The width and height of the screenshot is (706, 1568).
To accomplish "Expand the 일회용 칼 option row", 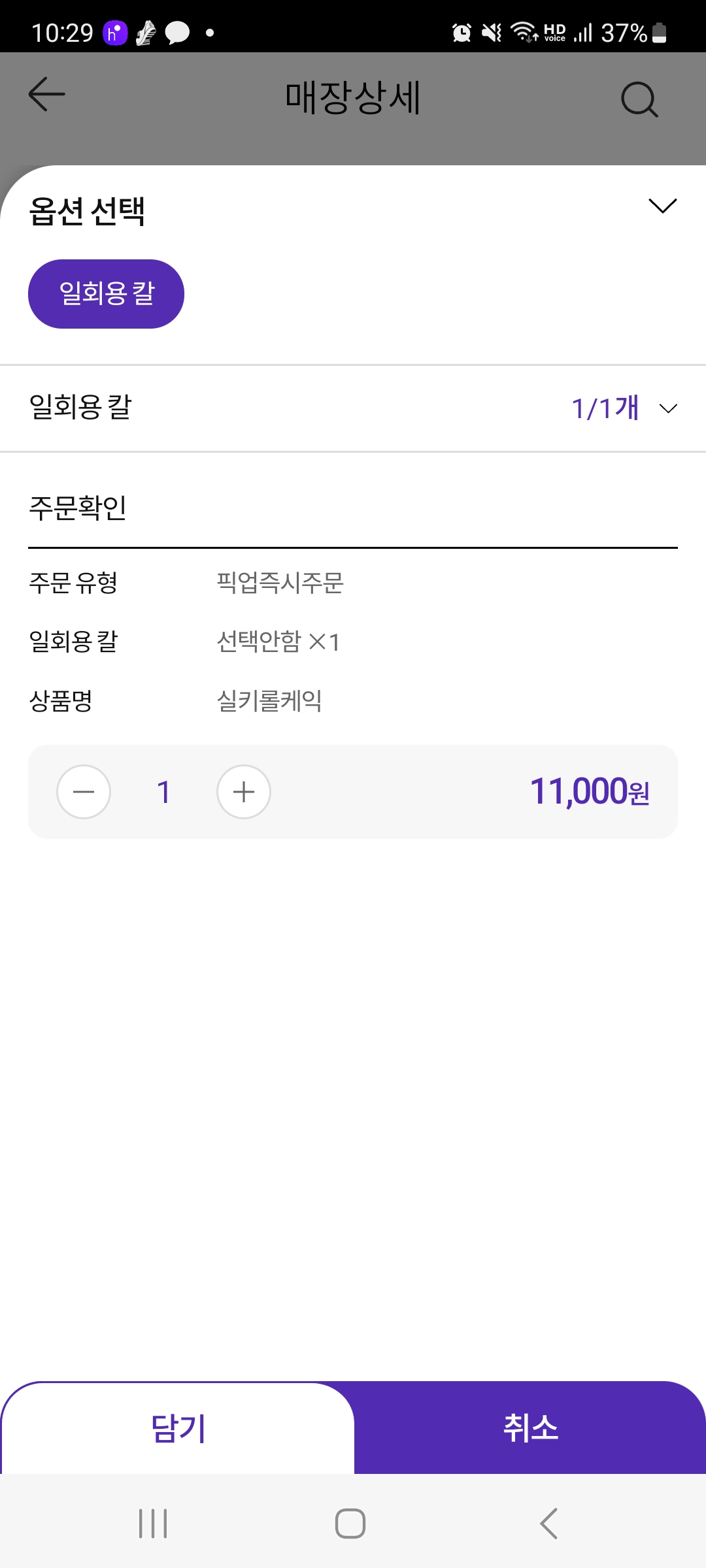I will tap(80, 408).
